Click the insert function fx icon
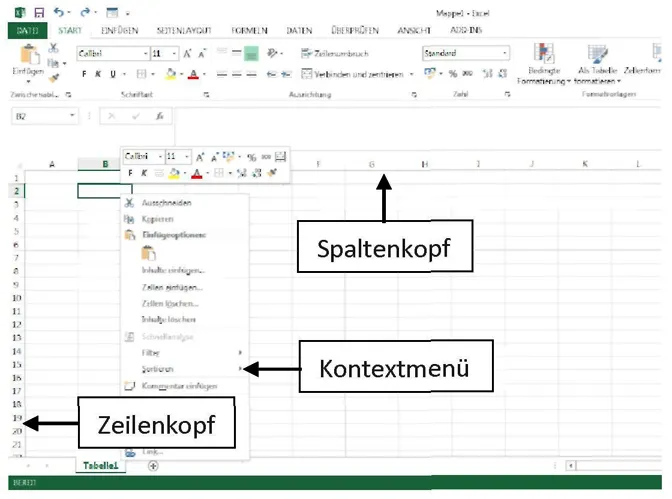672x499 pixels. 157,117
